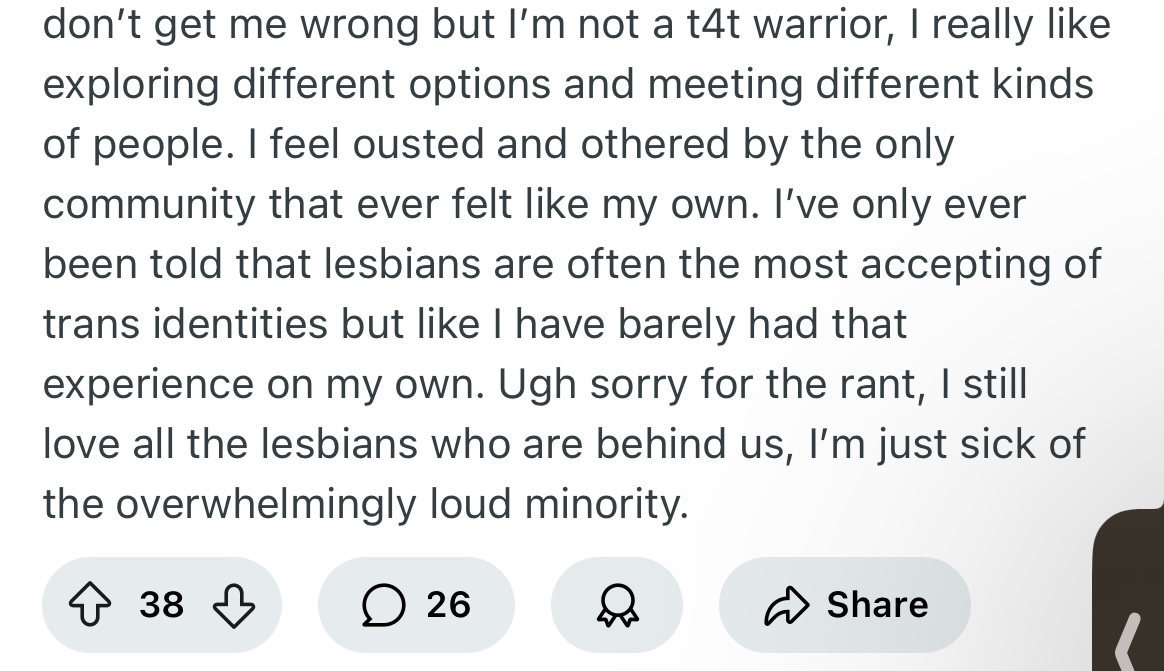This screenshot has height=671, width=1164.
Task: Select the line starting "love all the lesbians"
Action: (x=564, y=445)
